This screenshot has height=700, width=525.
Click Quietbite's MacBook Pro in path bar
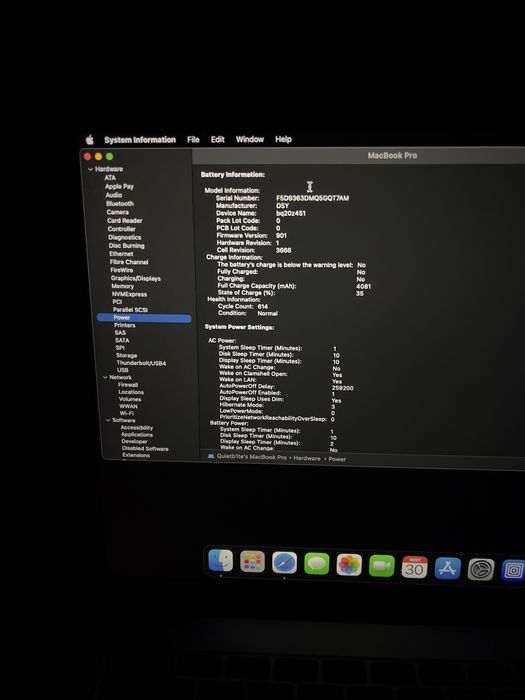[x=251, y=457]
